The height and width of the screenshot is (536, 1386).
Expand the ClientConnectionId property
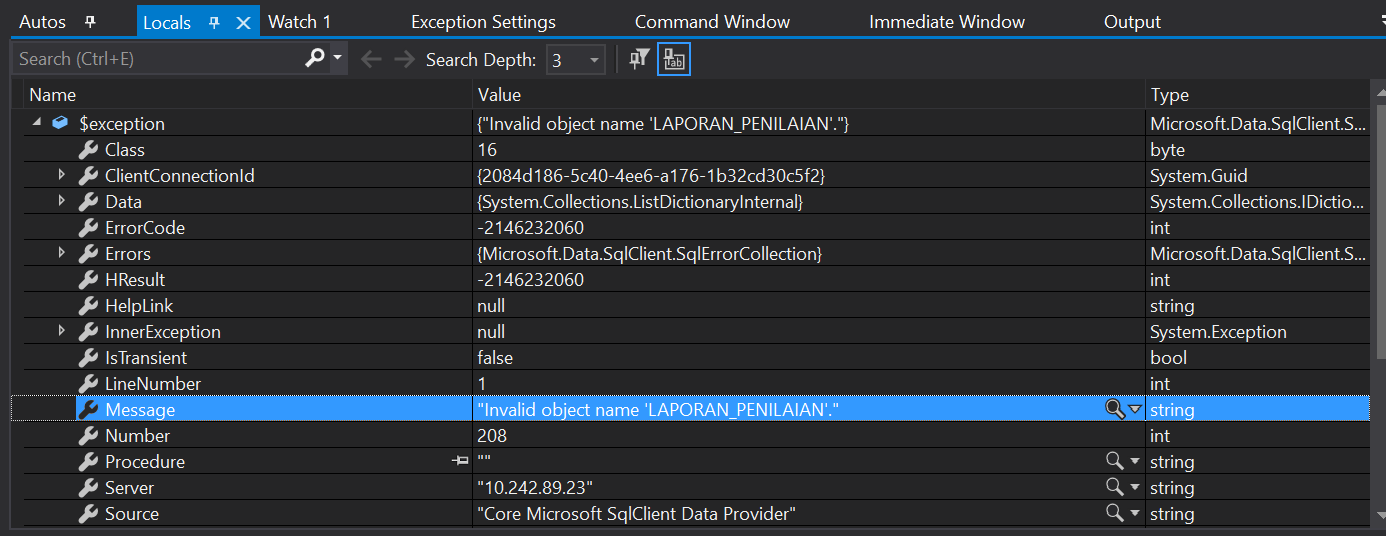point(62,175)
